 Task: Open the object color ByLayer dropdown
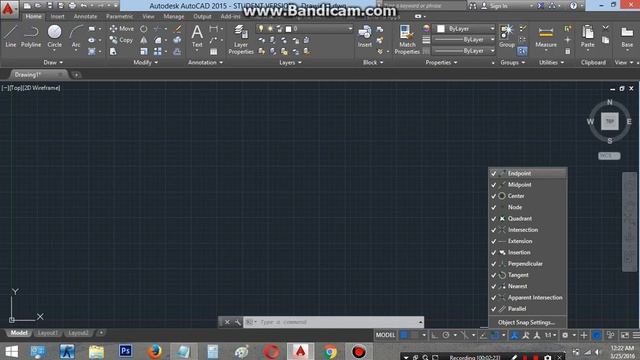pyautogui.click(x=465, y=29)
